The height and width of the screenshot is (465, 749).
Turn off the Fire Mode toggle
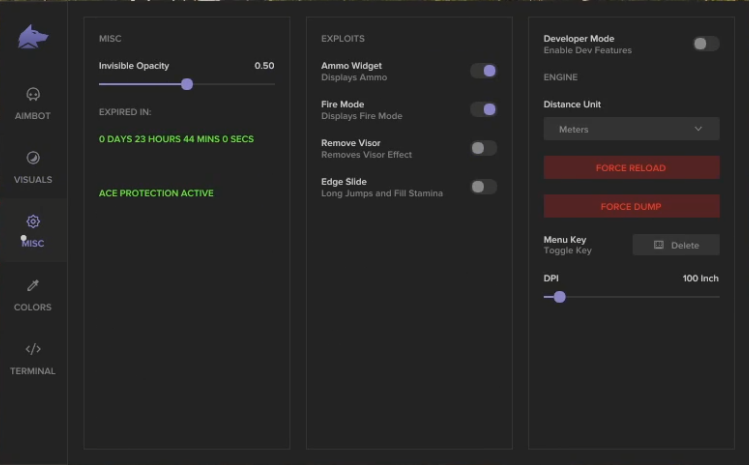483,109
